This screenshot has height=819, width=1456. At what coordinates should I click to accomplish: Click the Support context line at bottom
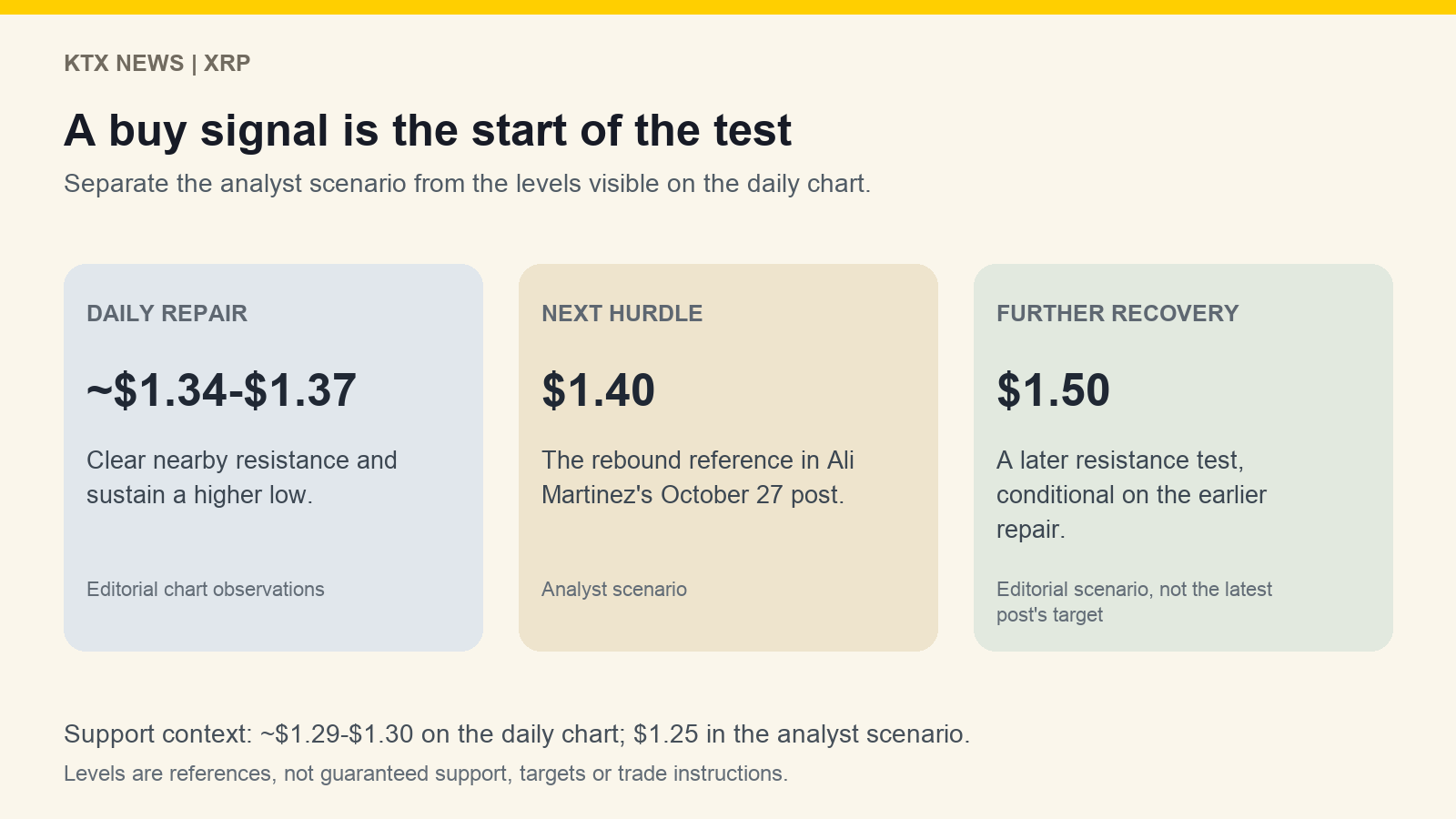point(517,734)
